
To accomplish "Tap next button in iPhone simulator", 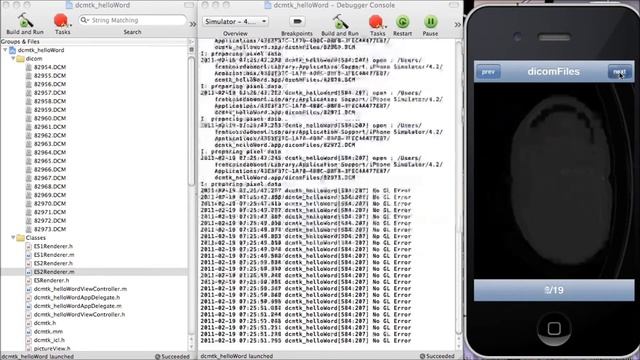I will pos(619,72).
